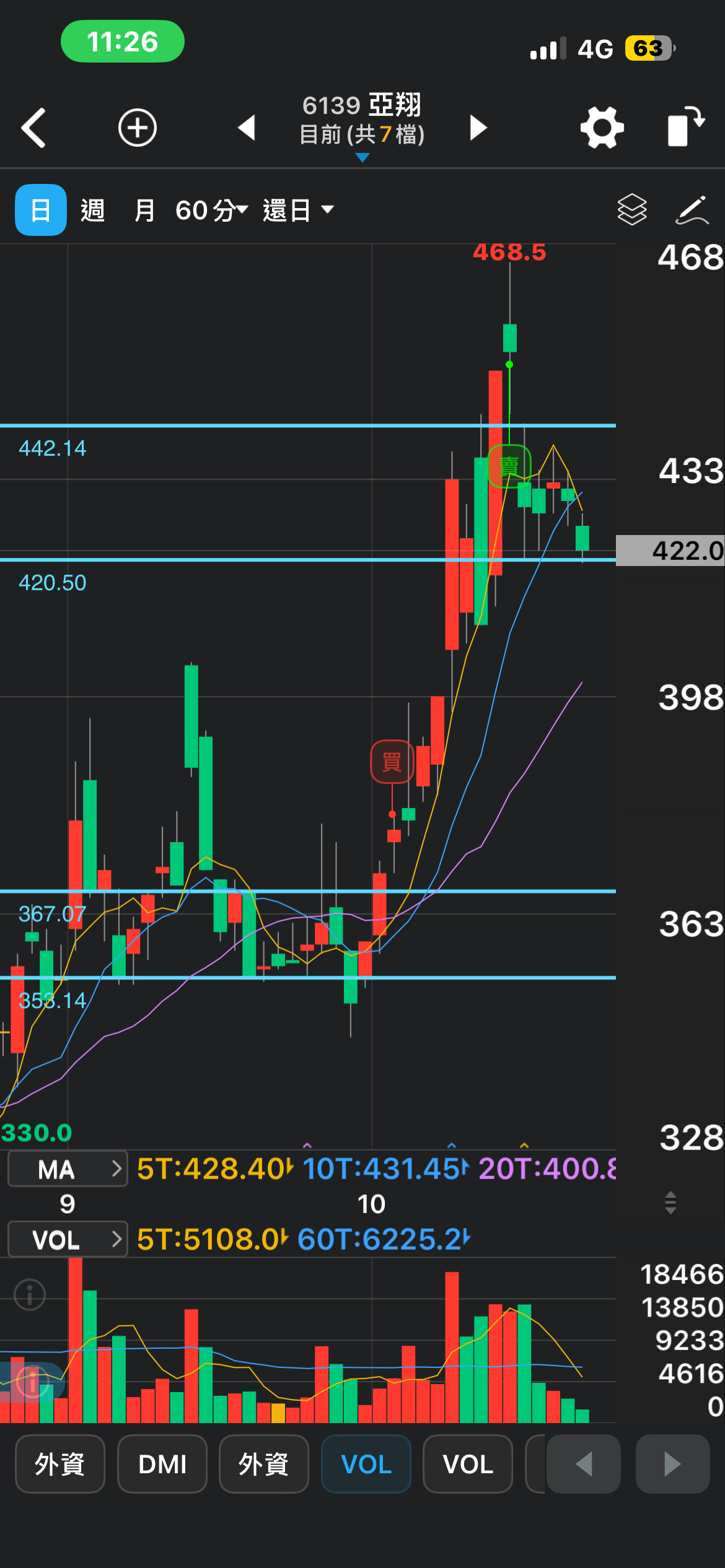The width and height of the screenshot is (725, 1568).
Task: Tap the info circle in the volume panel
Action: point(30,1294)
